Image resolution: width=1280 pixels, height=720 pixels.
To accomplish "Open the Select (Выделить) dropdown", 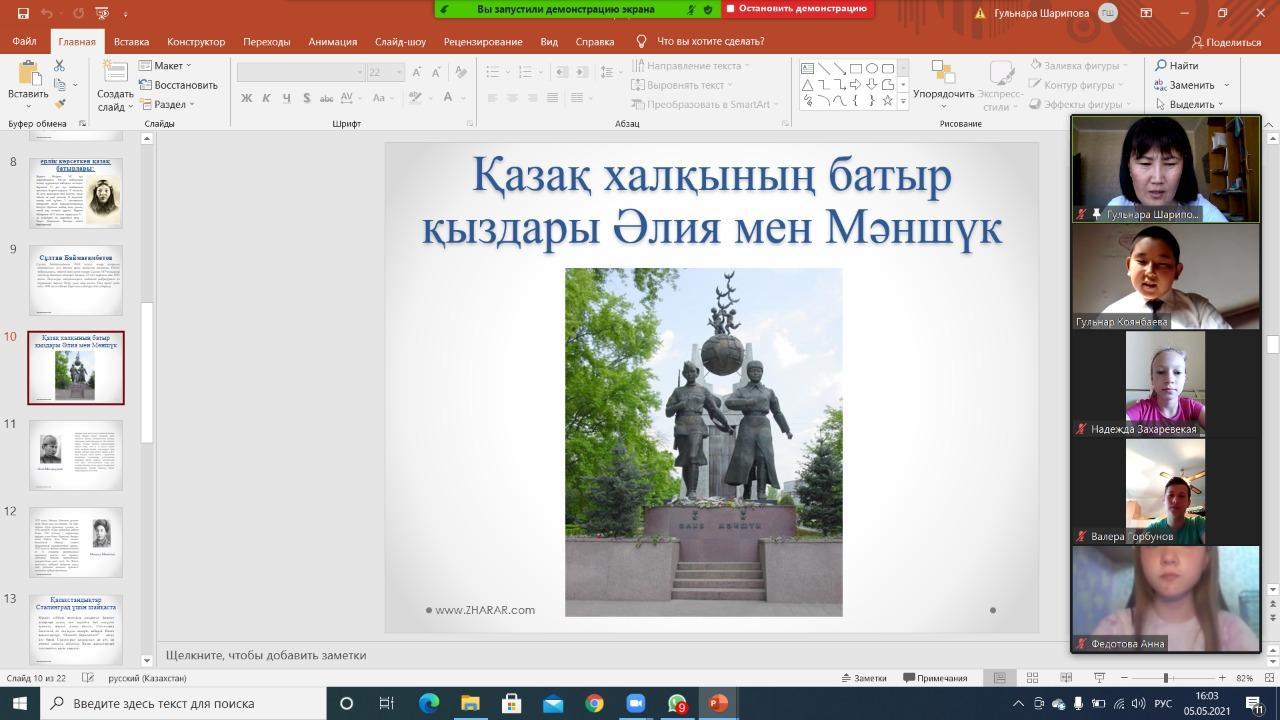I will click(1191, 104).
